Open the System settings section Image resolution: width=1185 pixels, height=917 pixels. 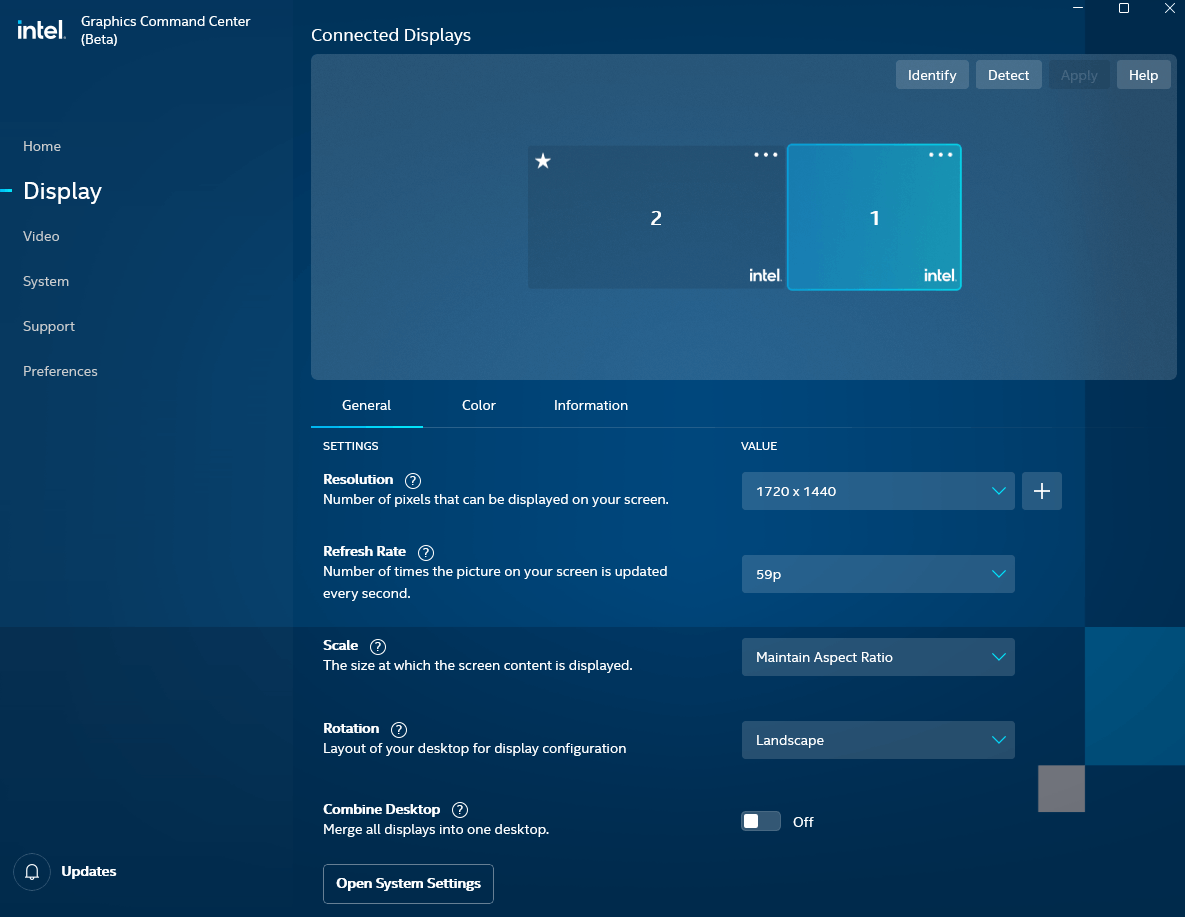click(x=45, y=281)
